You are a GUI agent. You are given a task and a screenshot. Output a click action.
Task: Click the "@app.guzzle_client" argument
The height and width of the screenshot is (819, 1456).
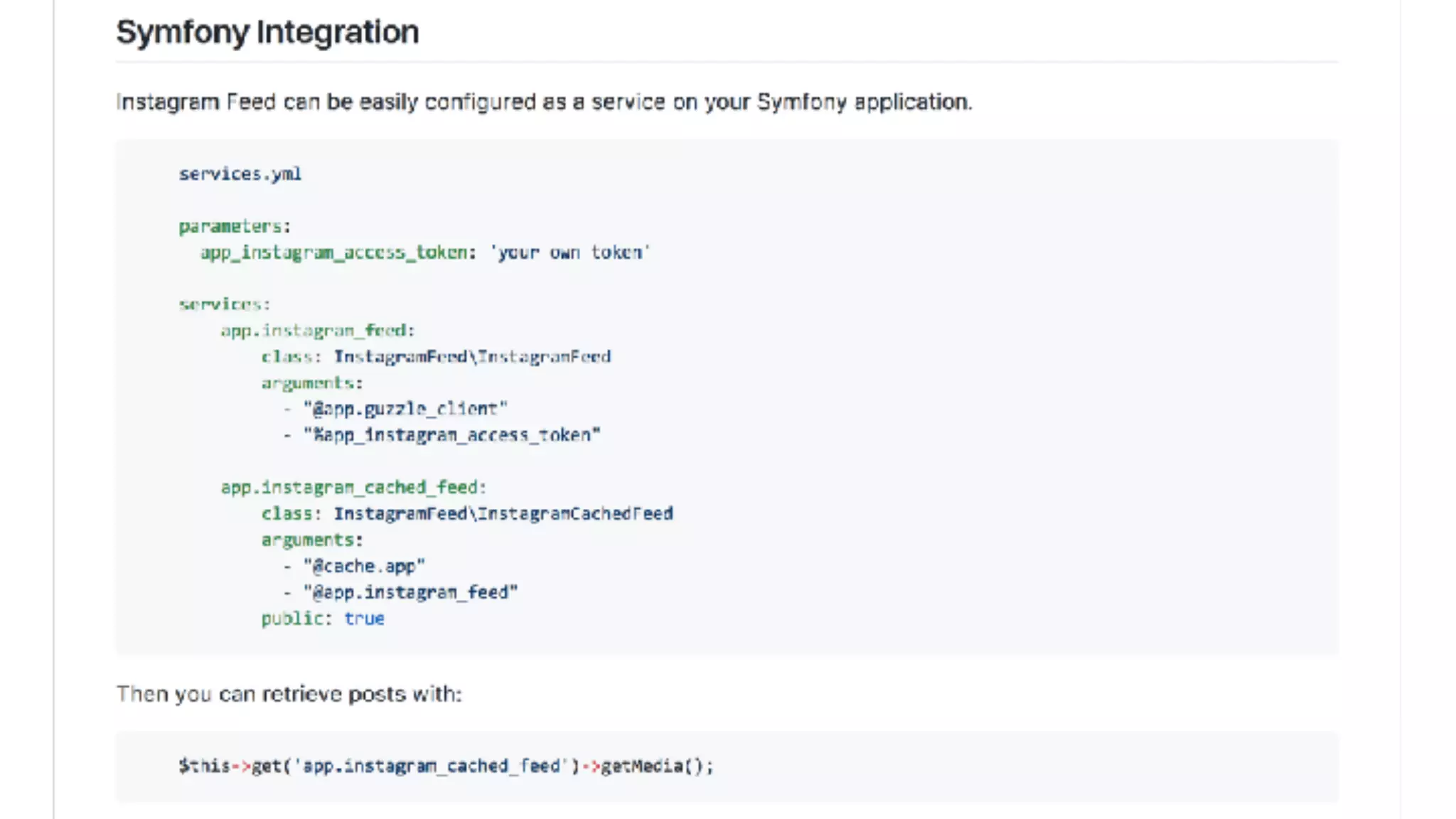[405, 409]
